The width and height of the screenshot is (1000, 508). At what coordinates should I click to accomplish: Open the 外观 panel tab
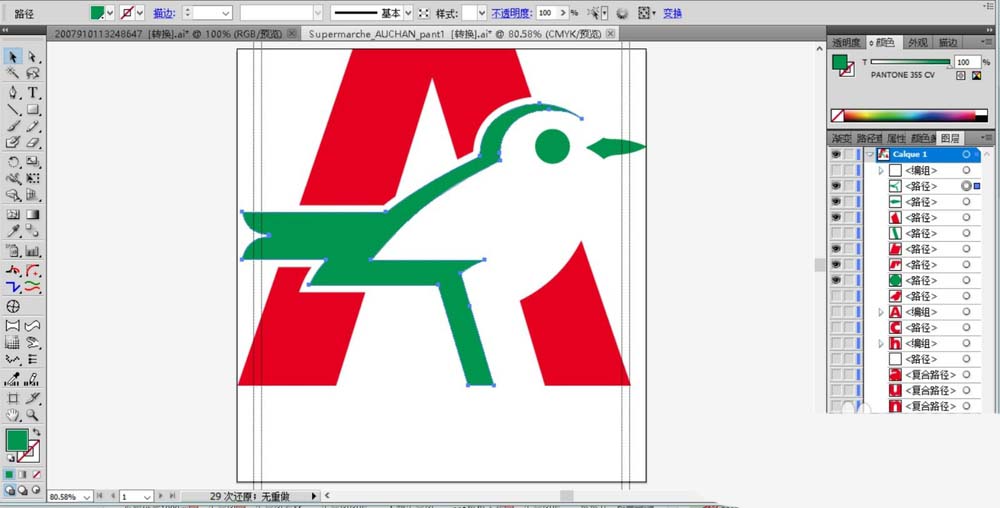[918, 43]
